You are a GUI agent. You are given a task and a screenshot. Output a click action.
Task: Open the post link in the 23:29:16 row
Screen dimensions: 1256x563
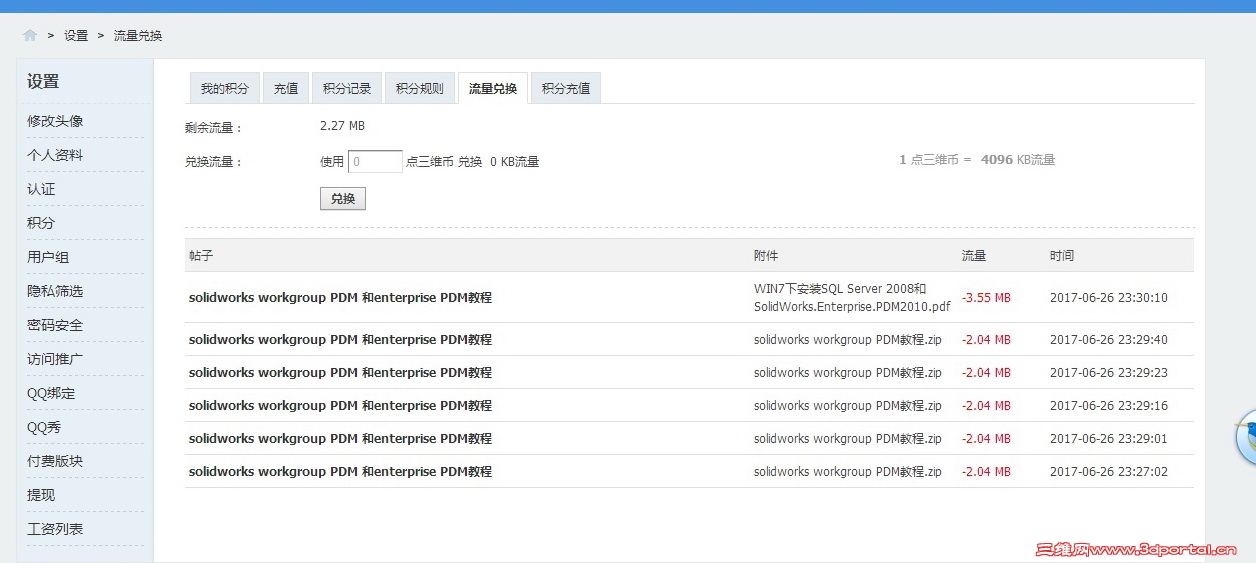click(x=340, y=405)
